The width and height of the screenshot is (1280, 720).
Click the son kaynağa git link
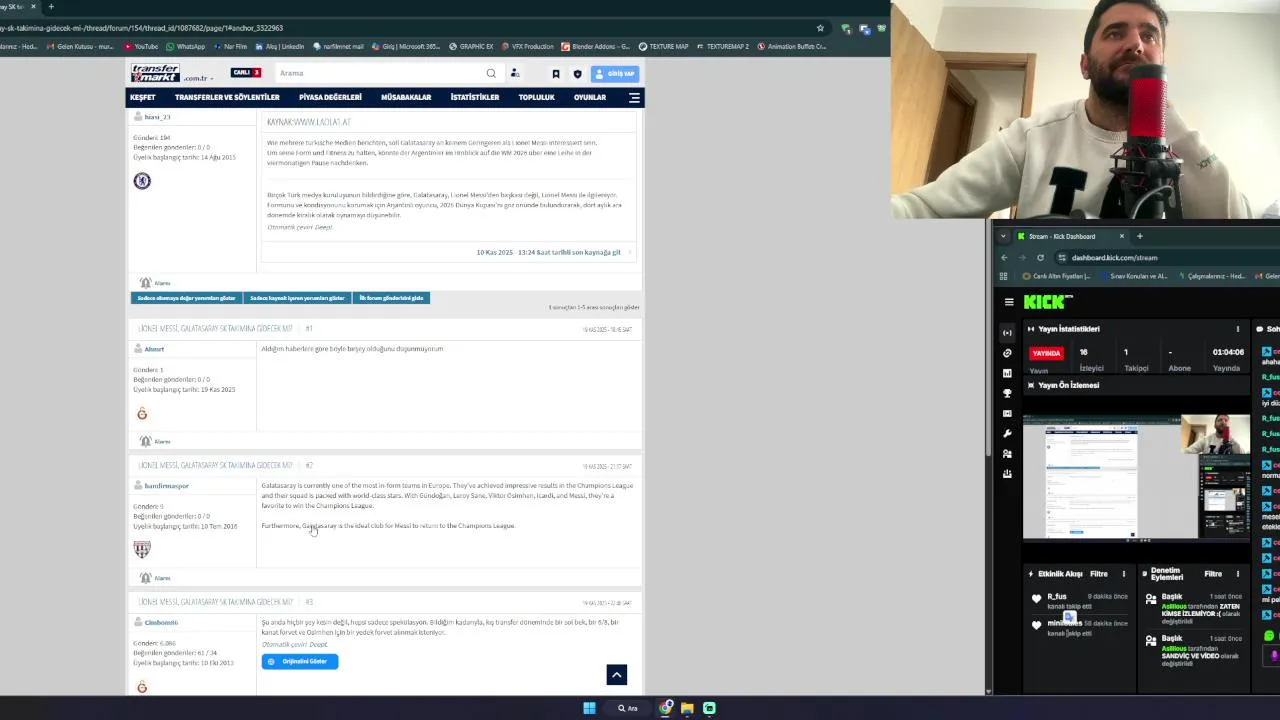pos(548,252)
